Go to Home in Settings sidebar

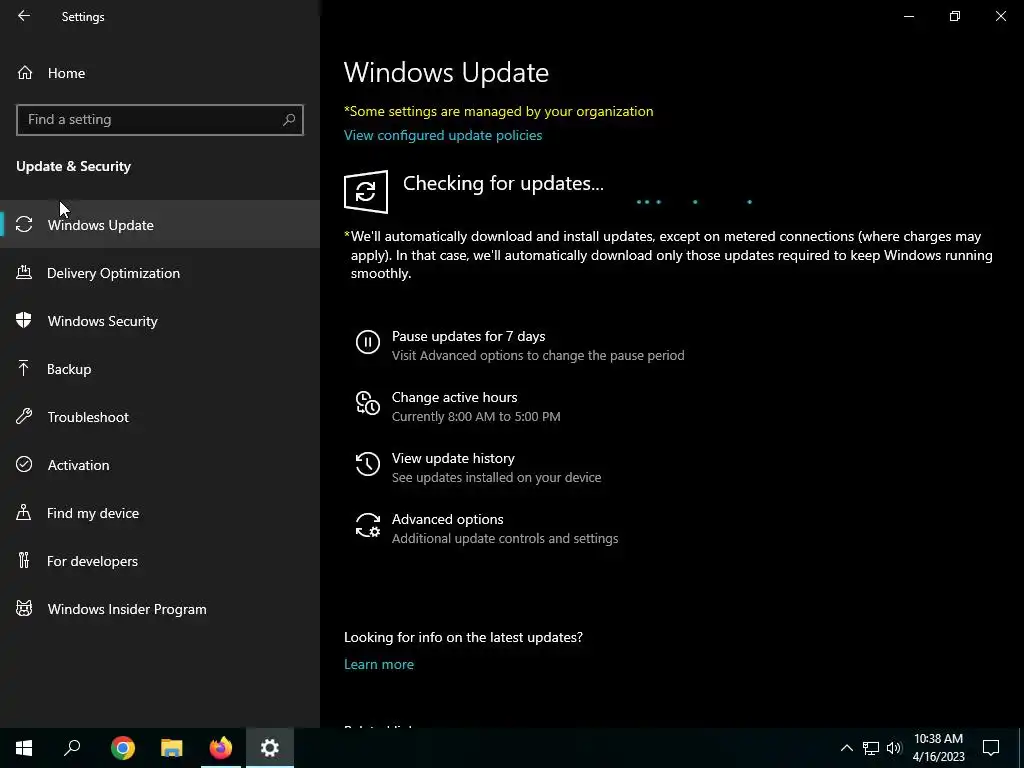click(x=160, y=73)
